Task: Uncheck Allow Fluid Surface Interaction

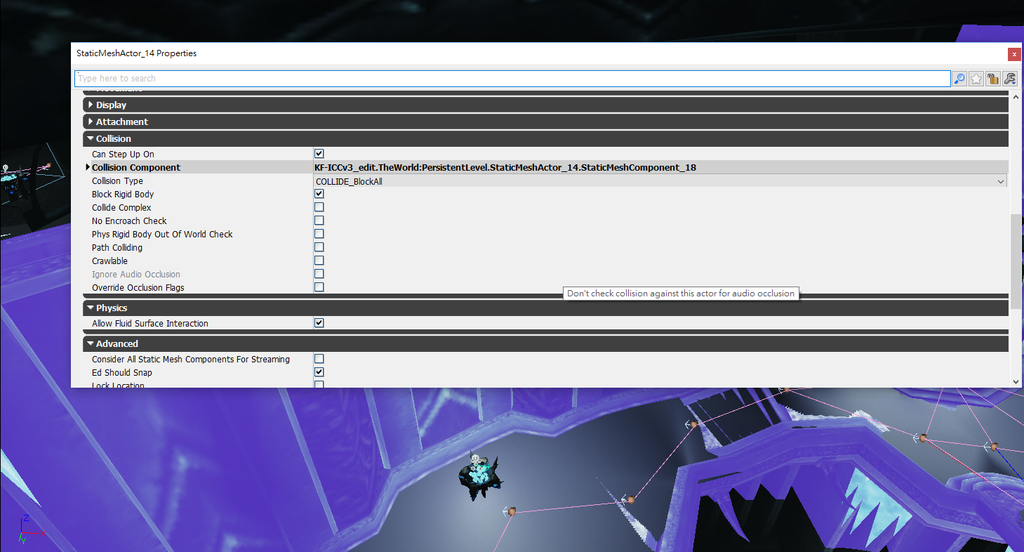Action: [x=319, y=324]
